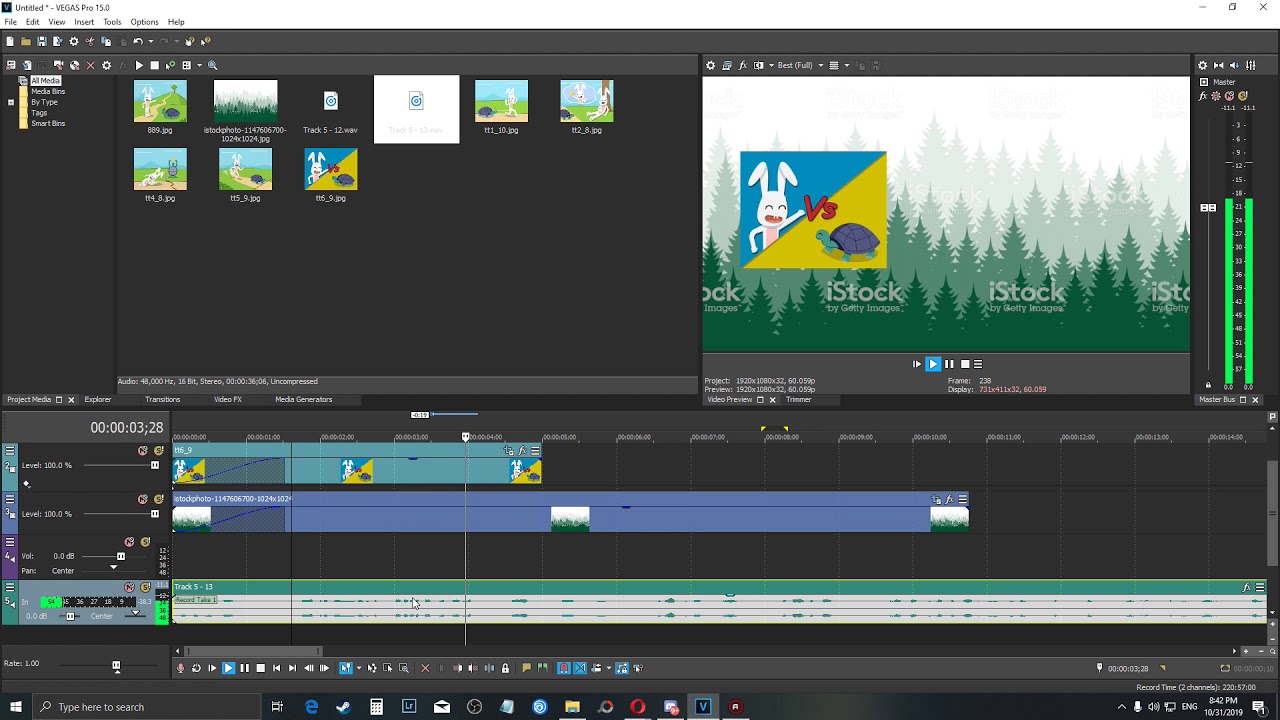Delete selected event with transport red X
This screenshot has width=1280, height=720.
(x=425, y=668)
